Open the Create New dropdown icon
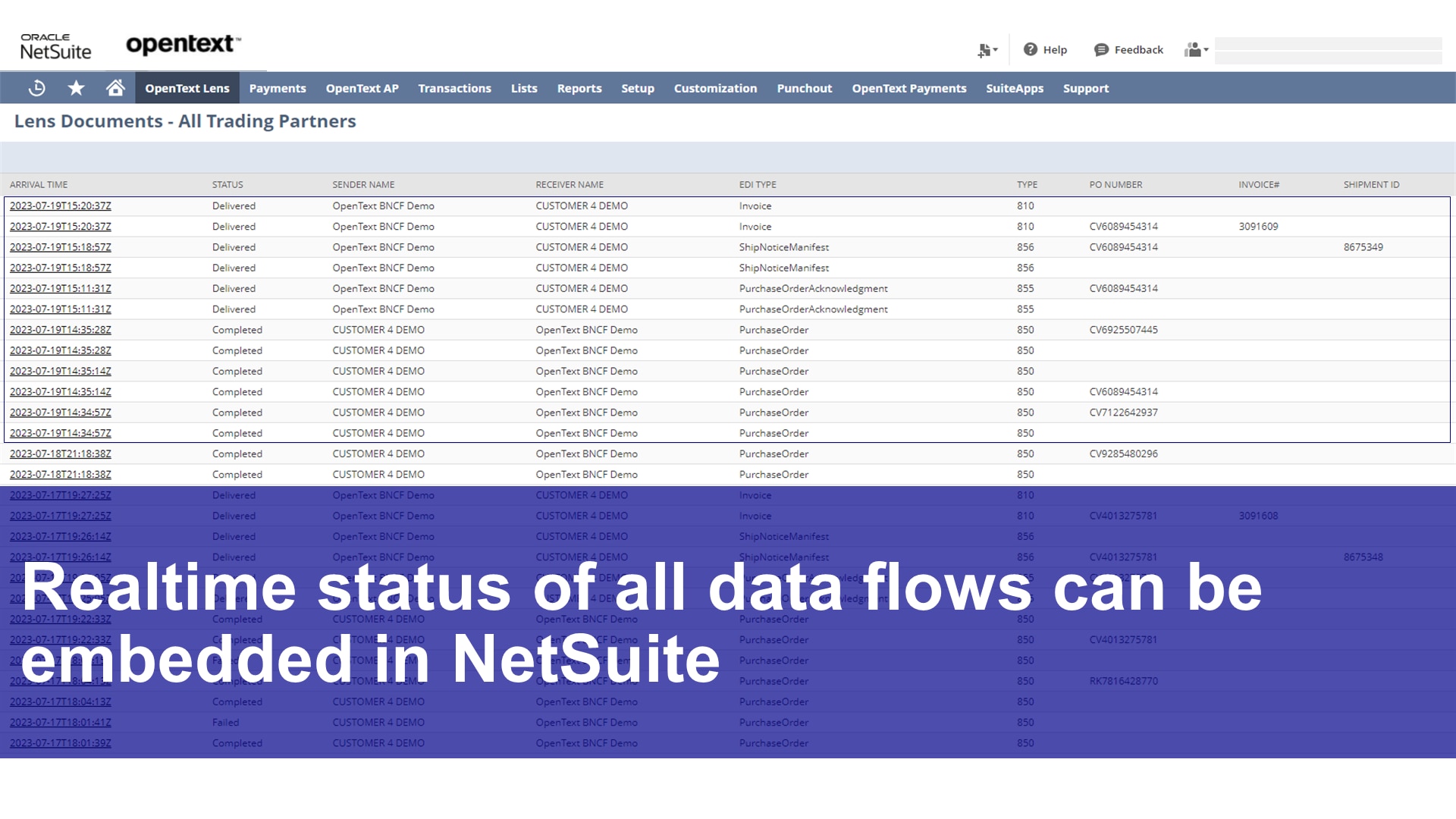The image size is (1456, 819). point(987,50)
